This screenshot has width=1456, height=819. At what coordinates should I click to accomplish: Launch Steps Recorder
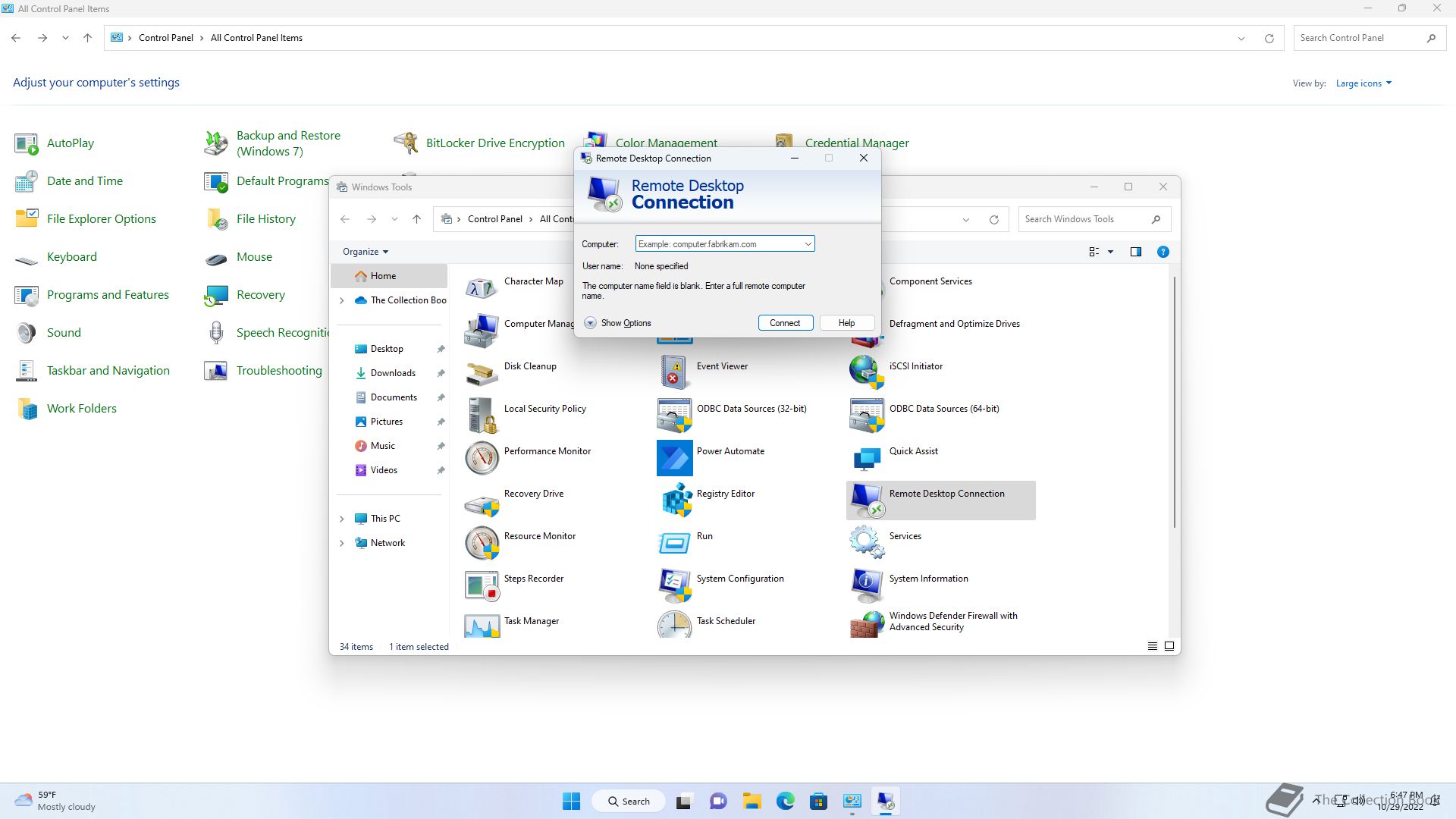514,585
